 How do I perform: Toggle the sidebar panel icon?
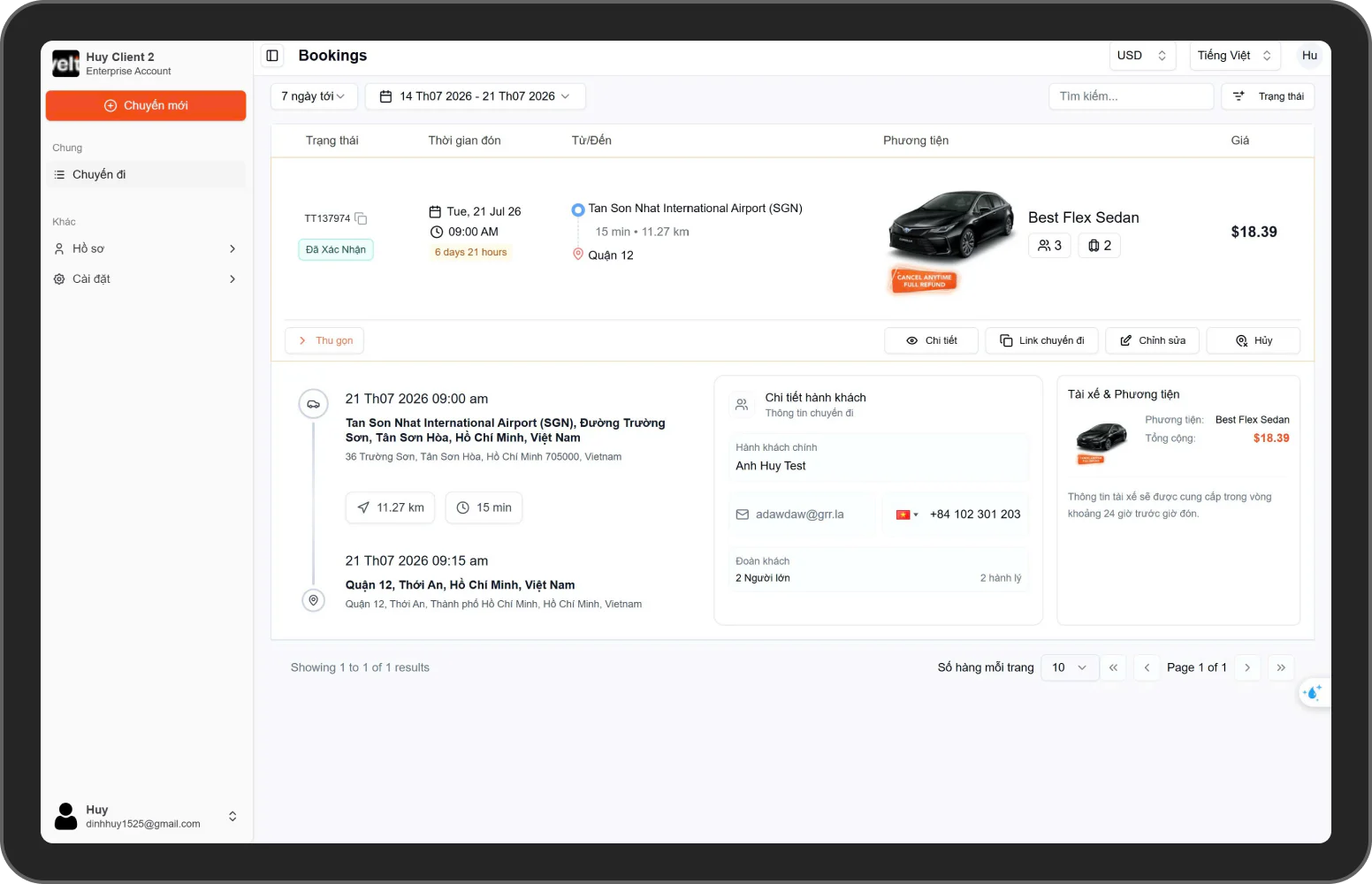point(272,56)
